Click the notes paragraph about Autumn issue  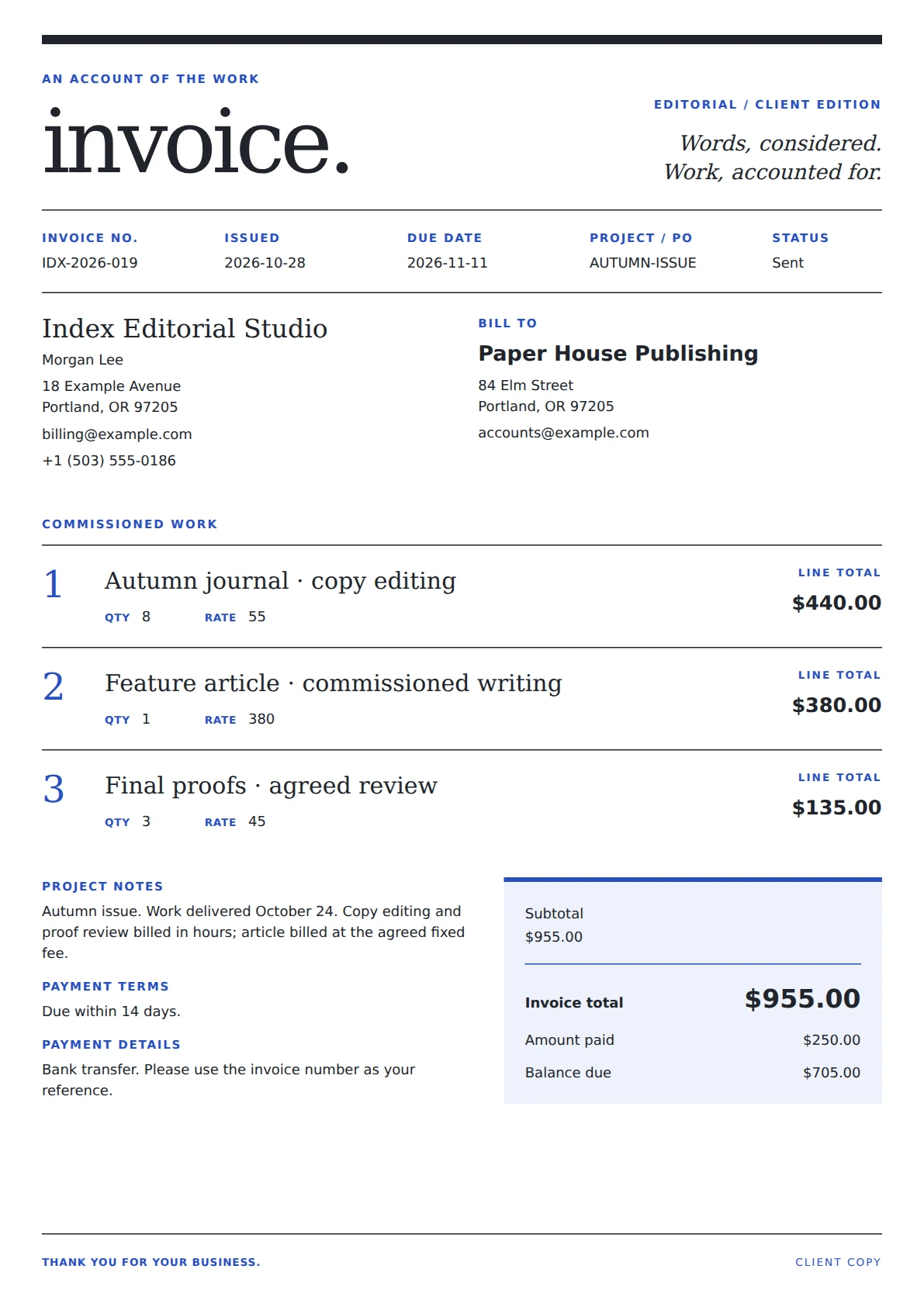(x=253, y=932)
